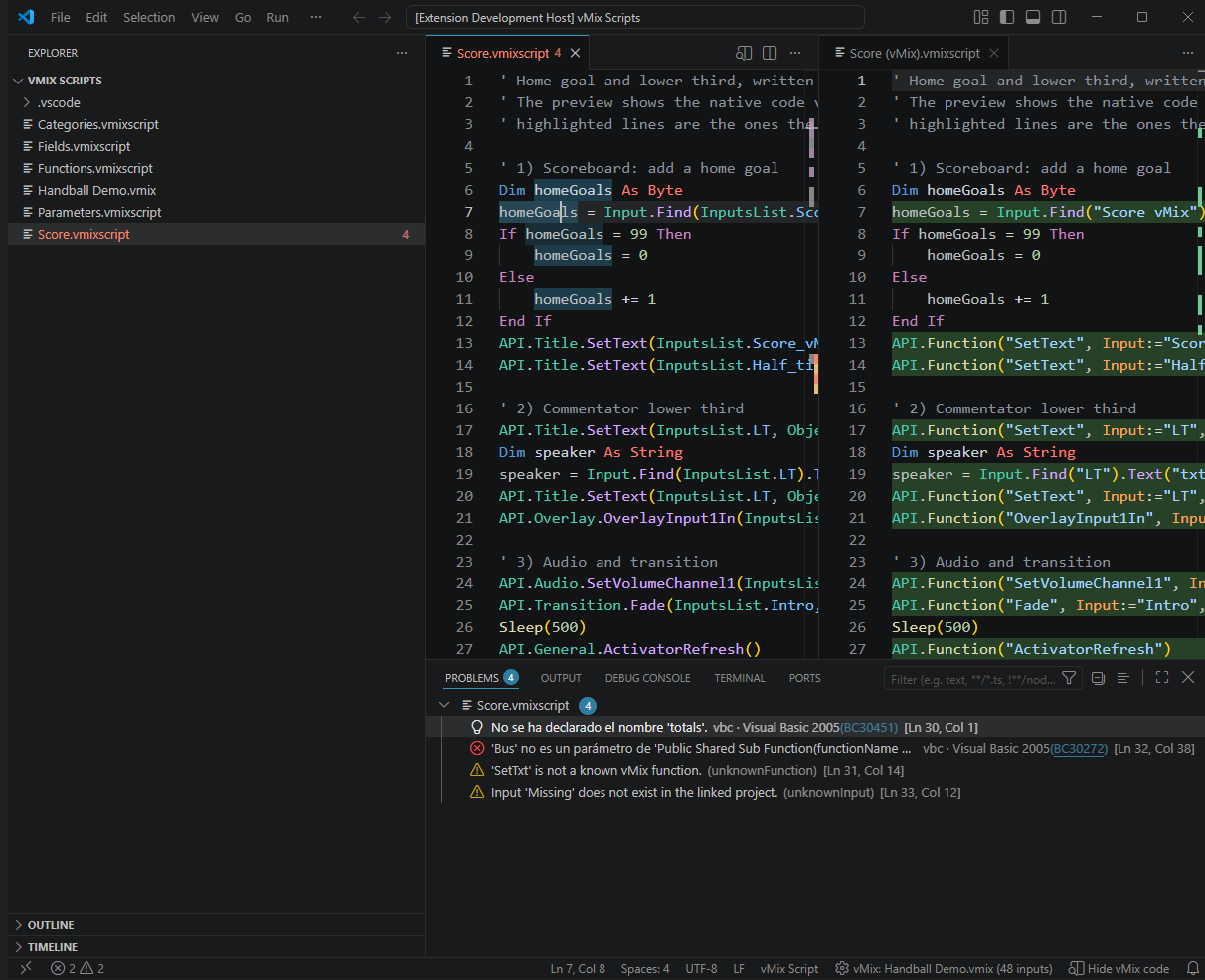
Task: Open the Customize Layout icon
Action: pos(981,17)
